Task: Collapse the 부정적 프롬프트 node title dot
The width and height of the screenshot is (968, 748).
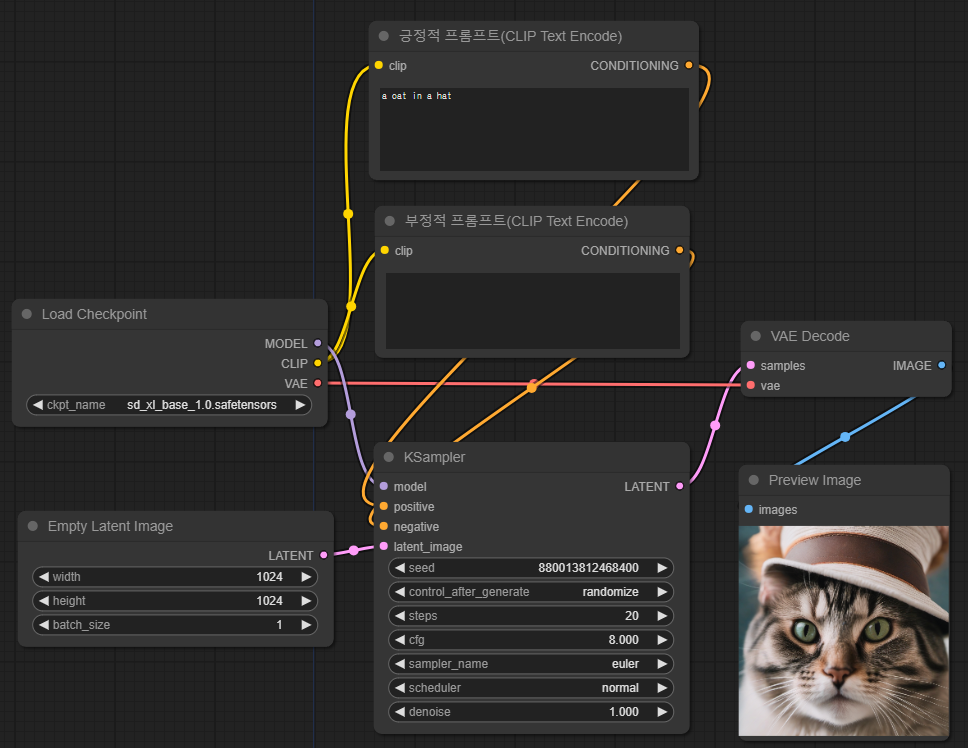Action: tap(390, 221)
